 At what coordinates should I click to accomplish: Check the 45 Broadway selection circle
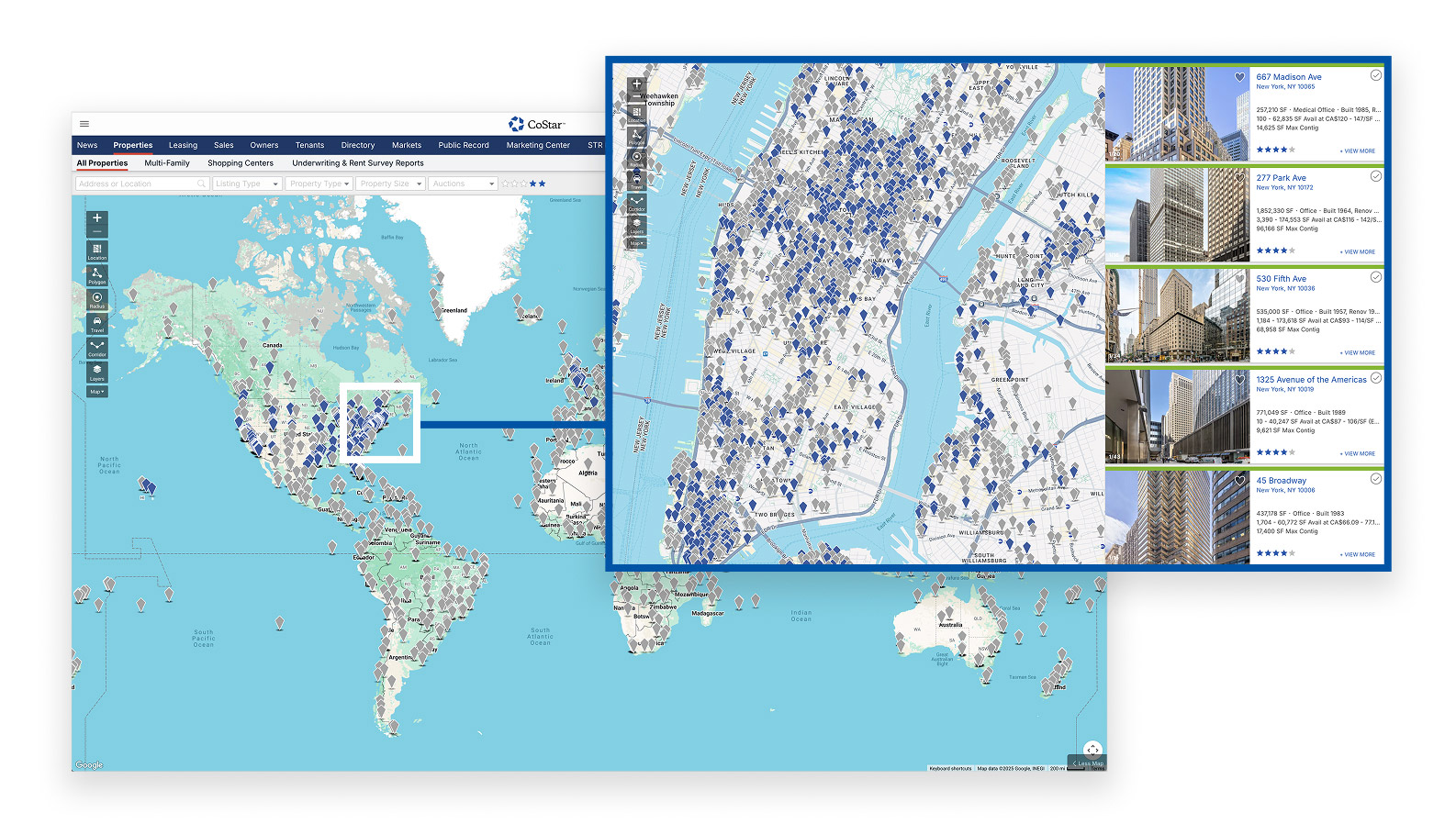coord(1375,479)
